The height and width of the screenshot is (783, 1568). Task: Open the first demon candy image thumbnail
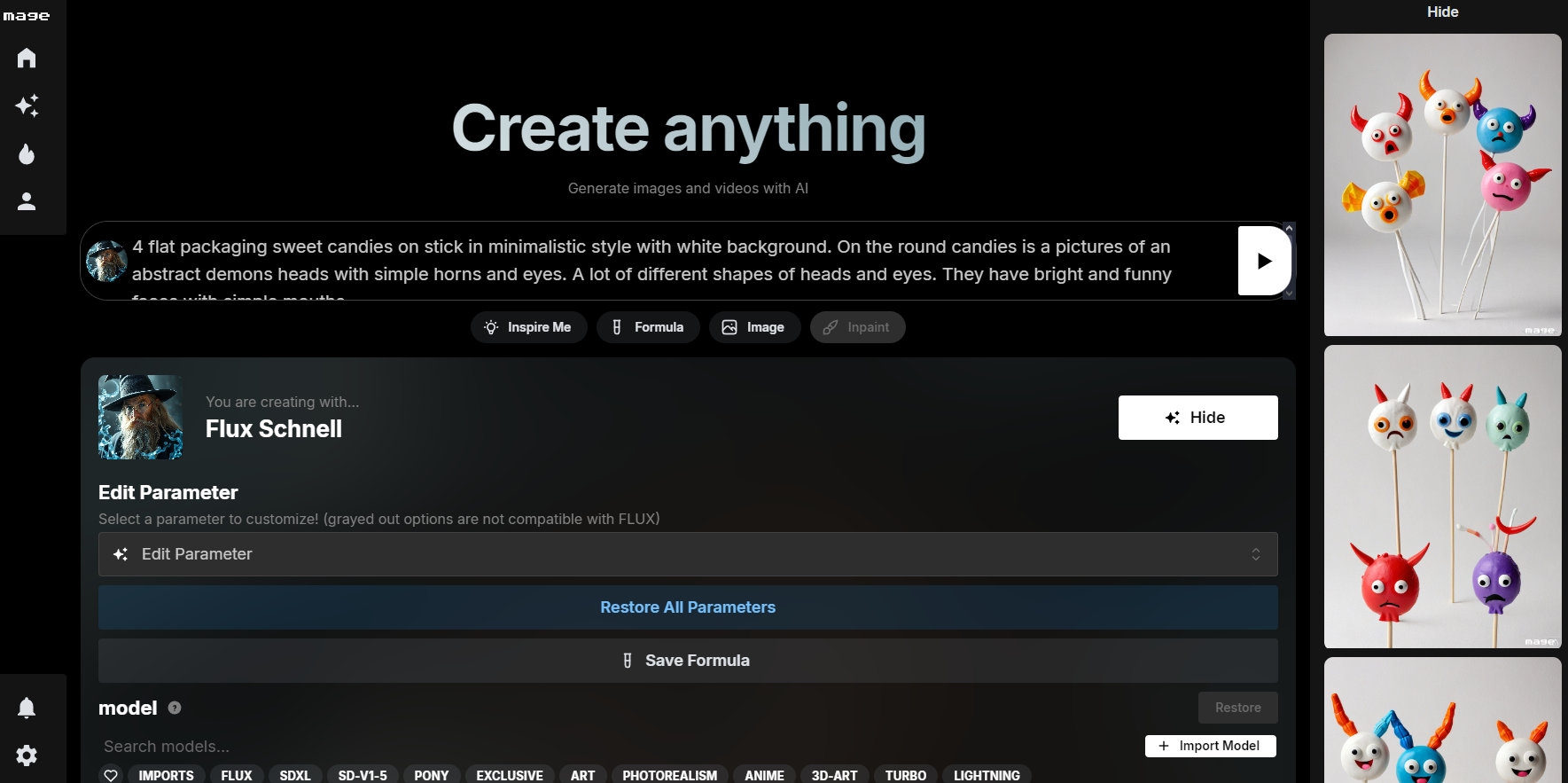coord(1443,184)
